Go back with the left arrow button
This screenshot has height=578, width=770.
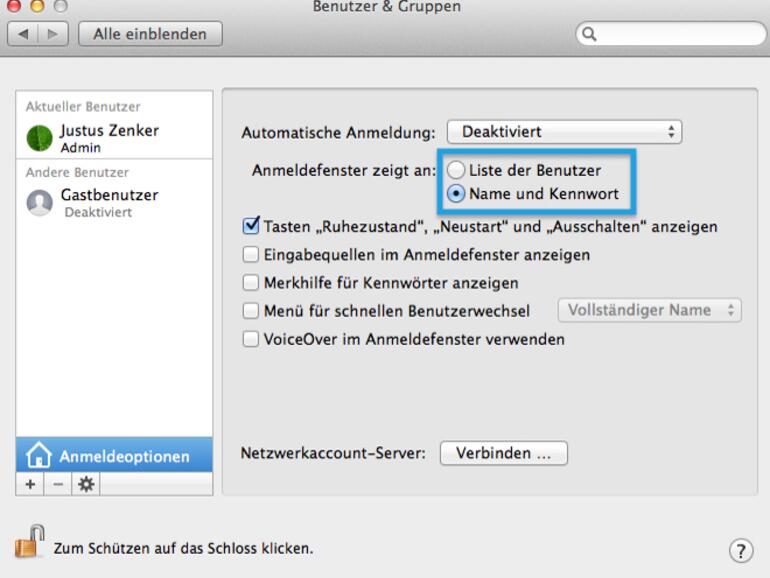pos(24,34)
